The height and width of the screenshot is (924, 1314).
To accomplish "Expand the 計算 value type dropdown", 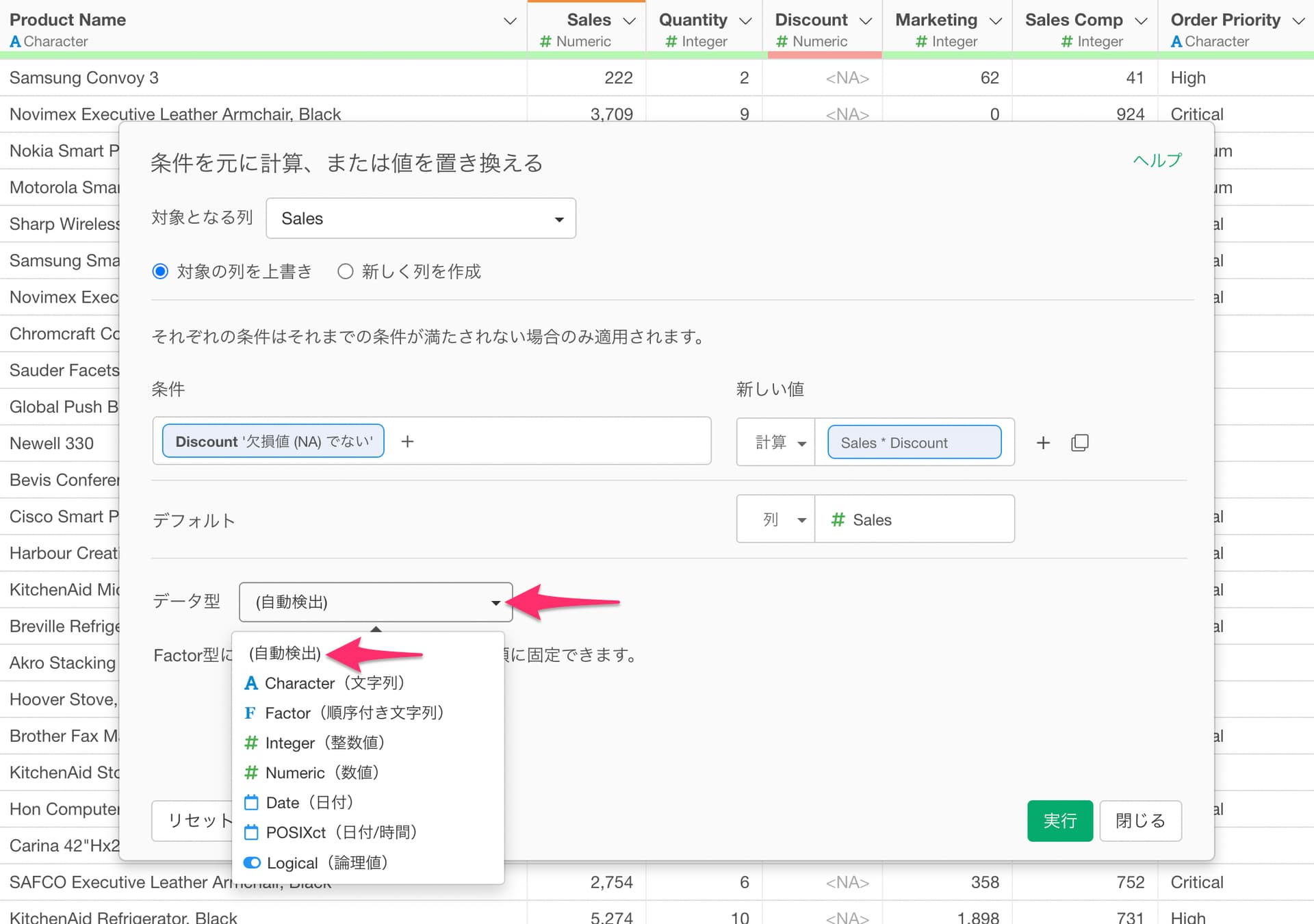I will (776, 443).
